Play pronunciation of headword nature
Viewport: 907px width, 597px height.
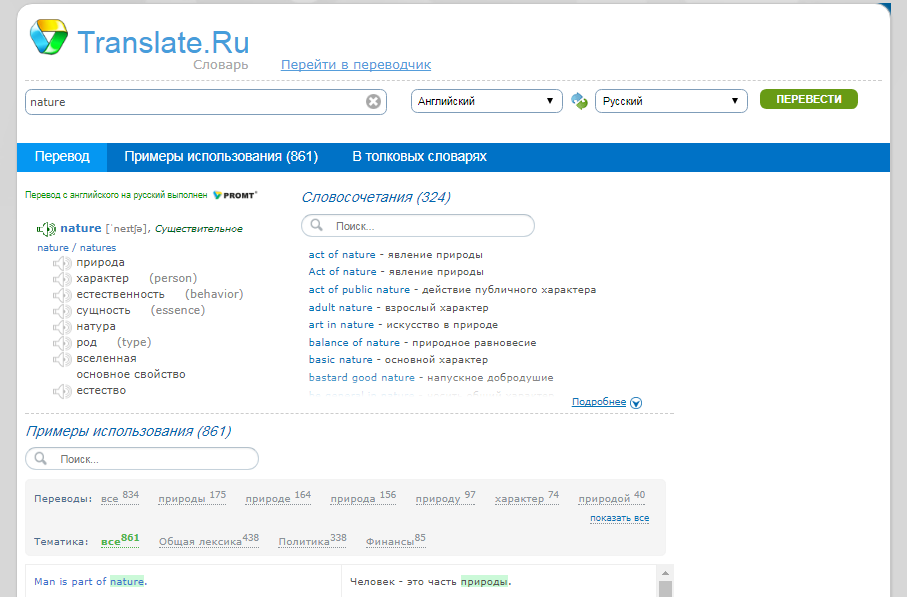click(47, 229)
